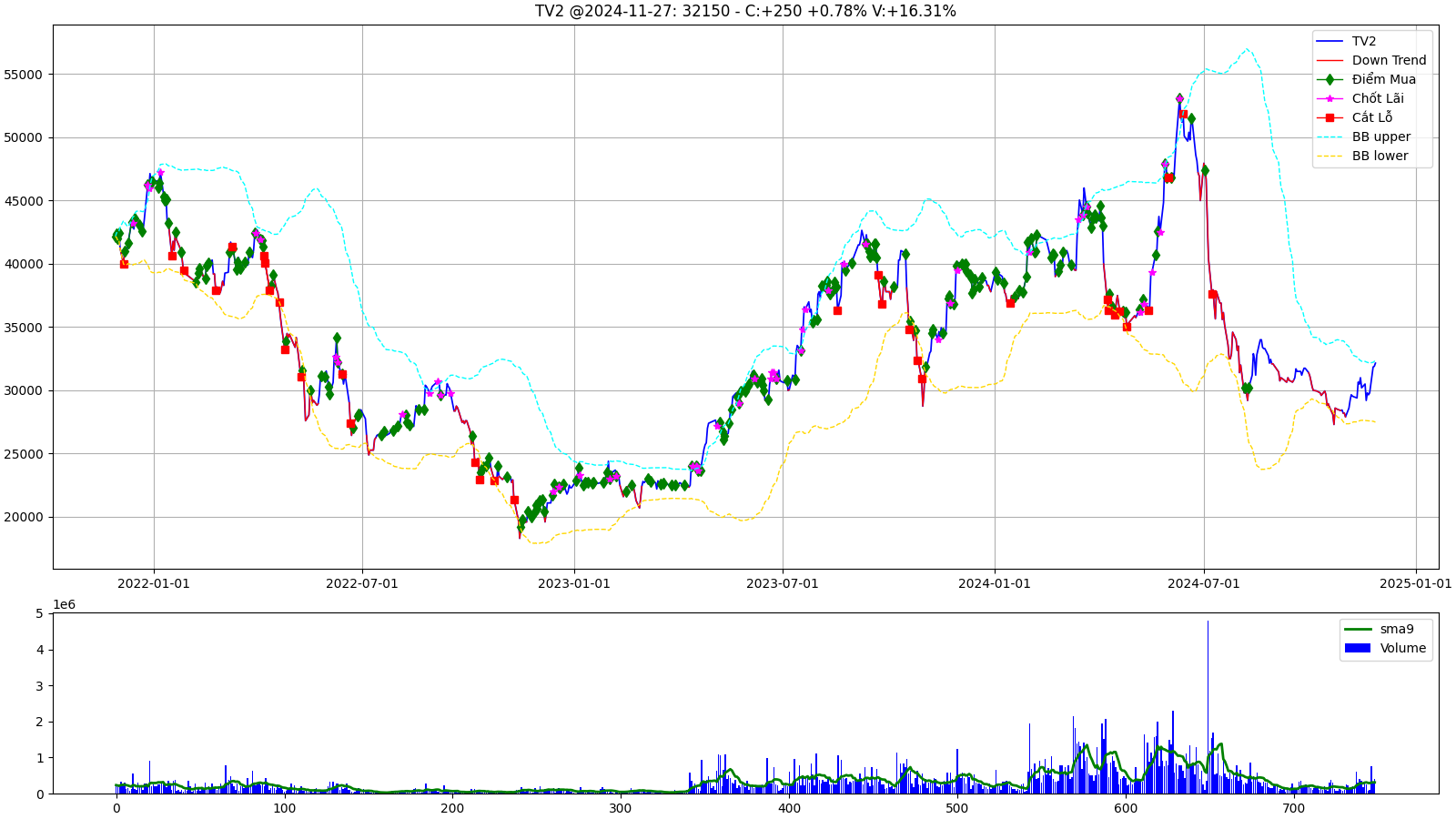Screen dimensions: 1456x819
Task: Click the tallest volume spike bar
Action: pyautogui.click(x=1208, y=707)
